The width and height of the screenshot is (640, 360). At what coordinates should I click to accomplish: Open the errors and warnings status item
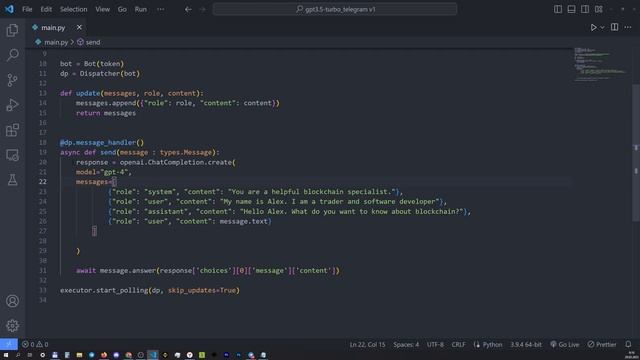pyautogui.click(x=35, y=344)
